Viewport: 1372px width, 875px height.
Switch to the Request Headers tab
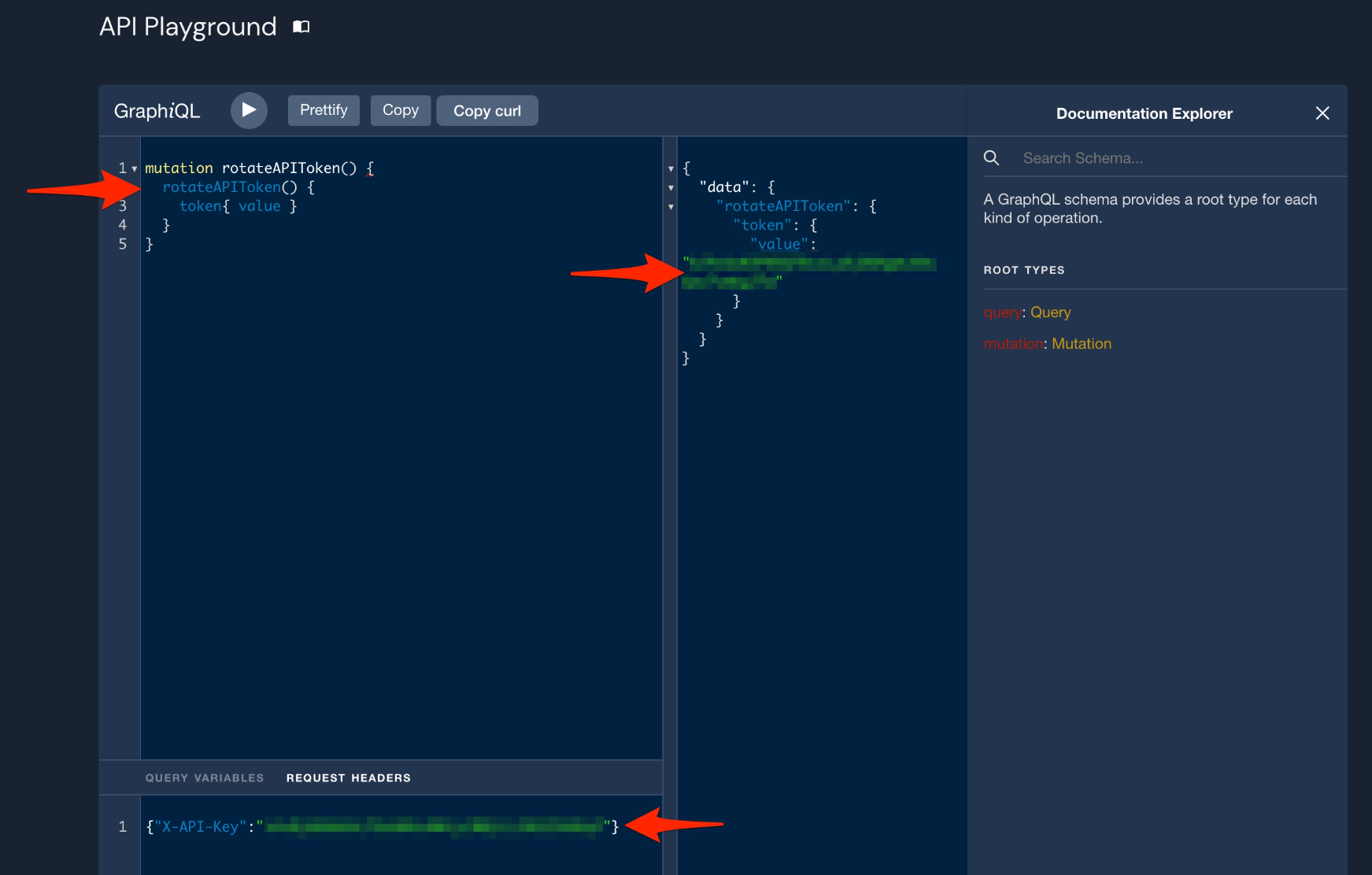point(348,777)
